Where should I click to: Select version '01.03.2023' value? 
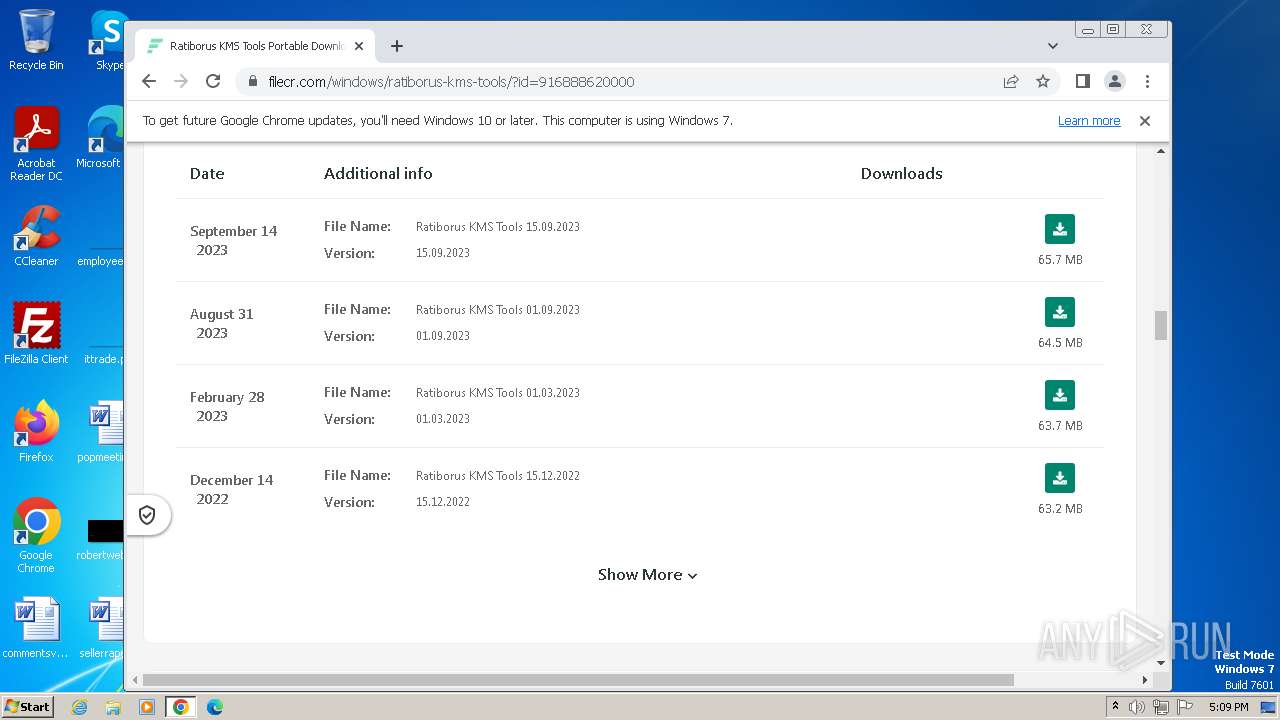[443, 419]
